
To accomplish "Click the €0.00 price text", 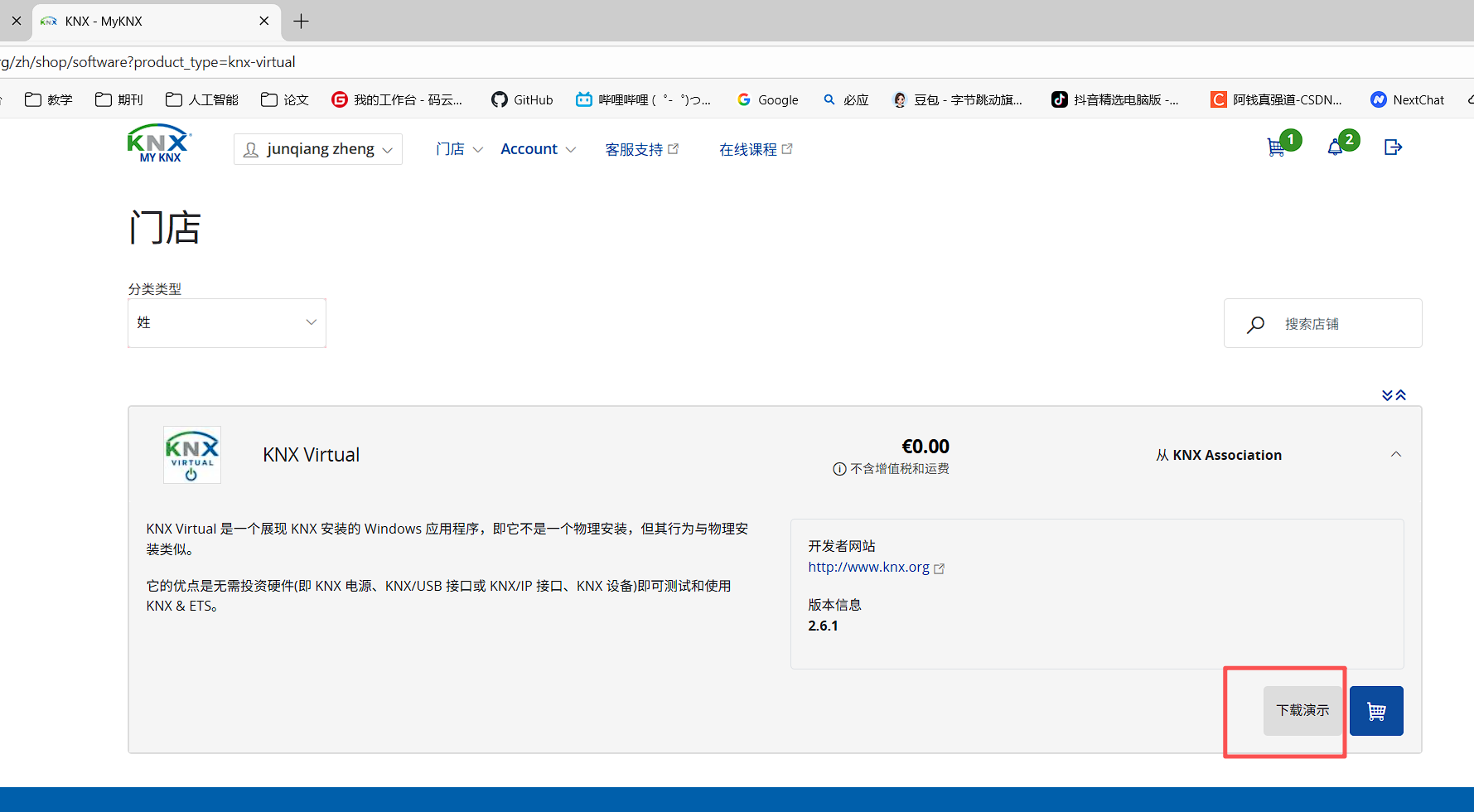I will point(925,447).
